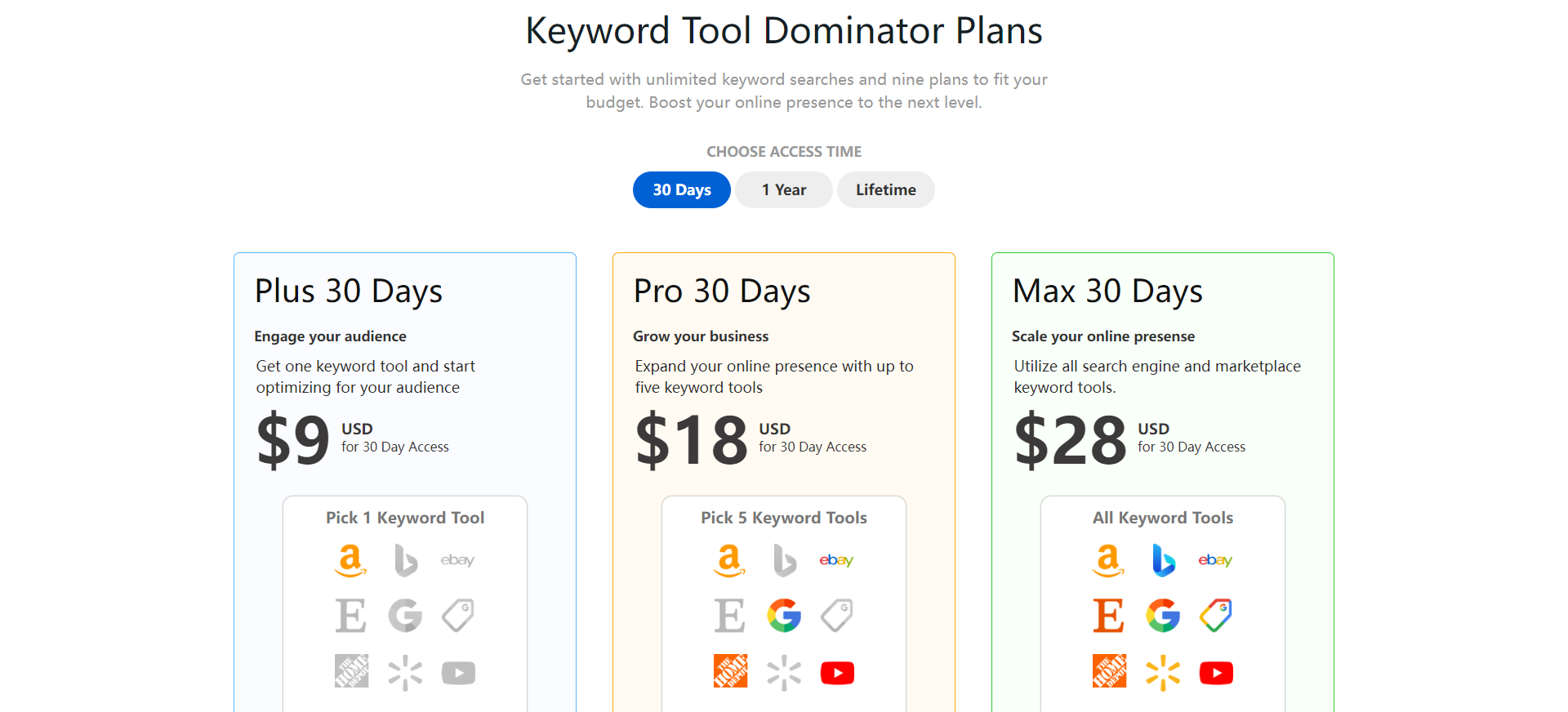Choose the Lifetime access option

pyautogui.click(x=885, y=190)
